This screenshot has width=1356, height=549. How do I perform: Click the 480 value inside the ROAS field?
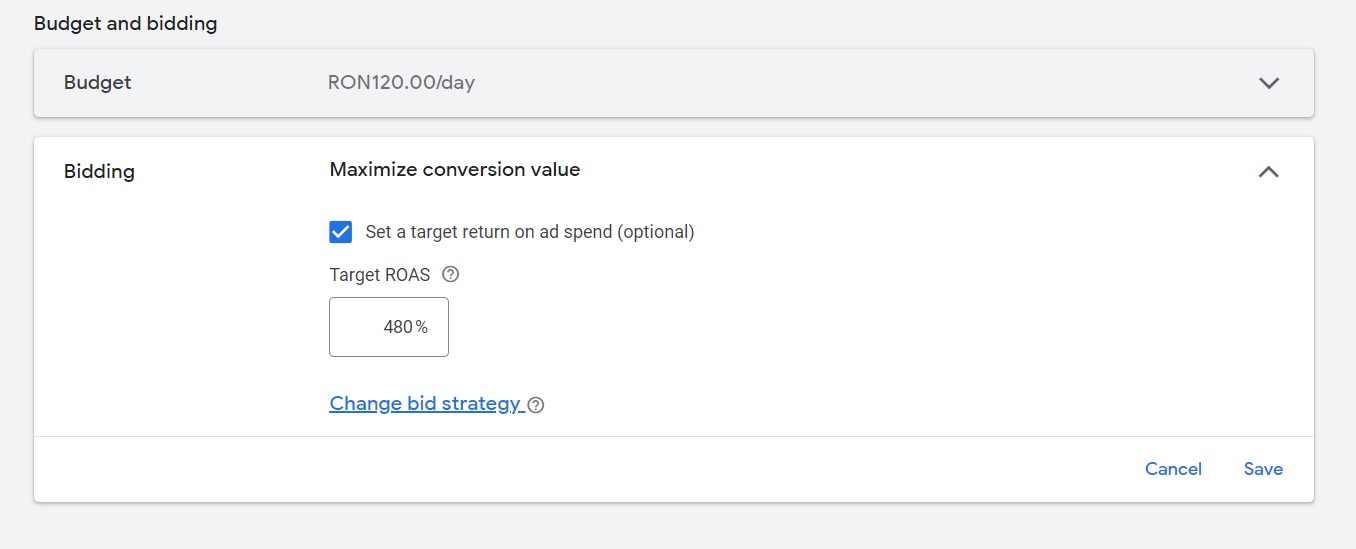click(x=398, y=327)
